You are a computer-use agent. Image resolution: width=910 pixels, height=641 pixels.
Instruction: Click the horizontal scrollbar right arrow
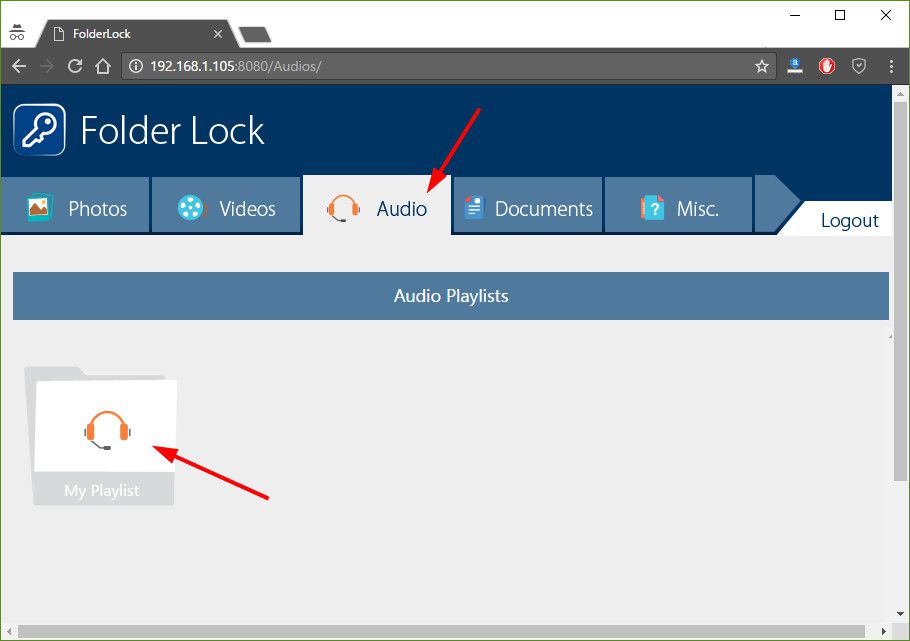pyautogui.click(x=883, y=631)
